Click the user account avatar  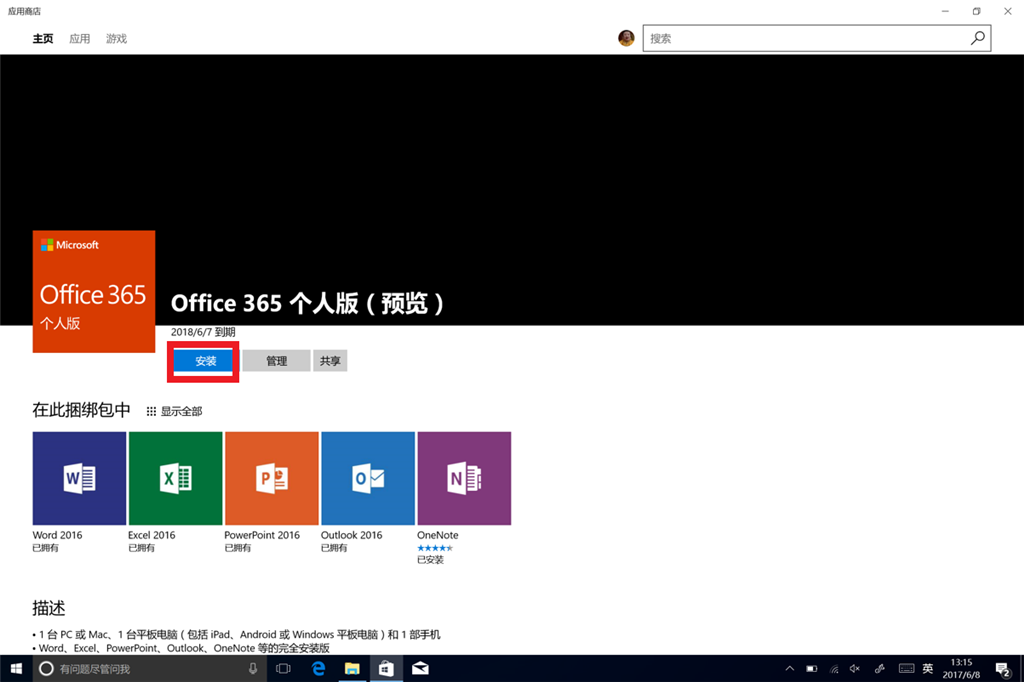pyautogui.click(x=626, y=39)
